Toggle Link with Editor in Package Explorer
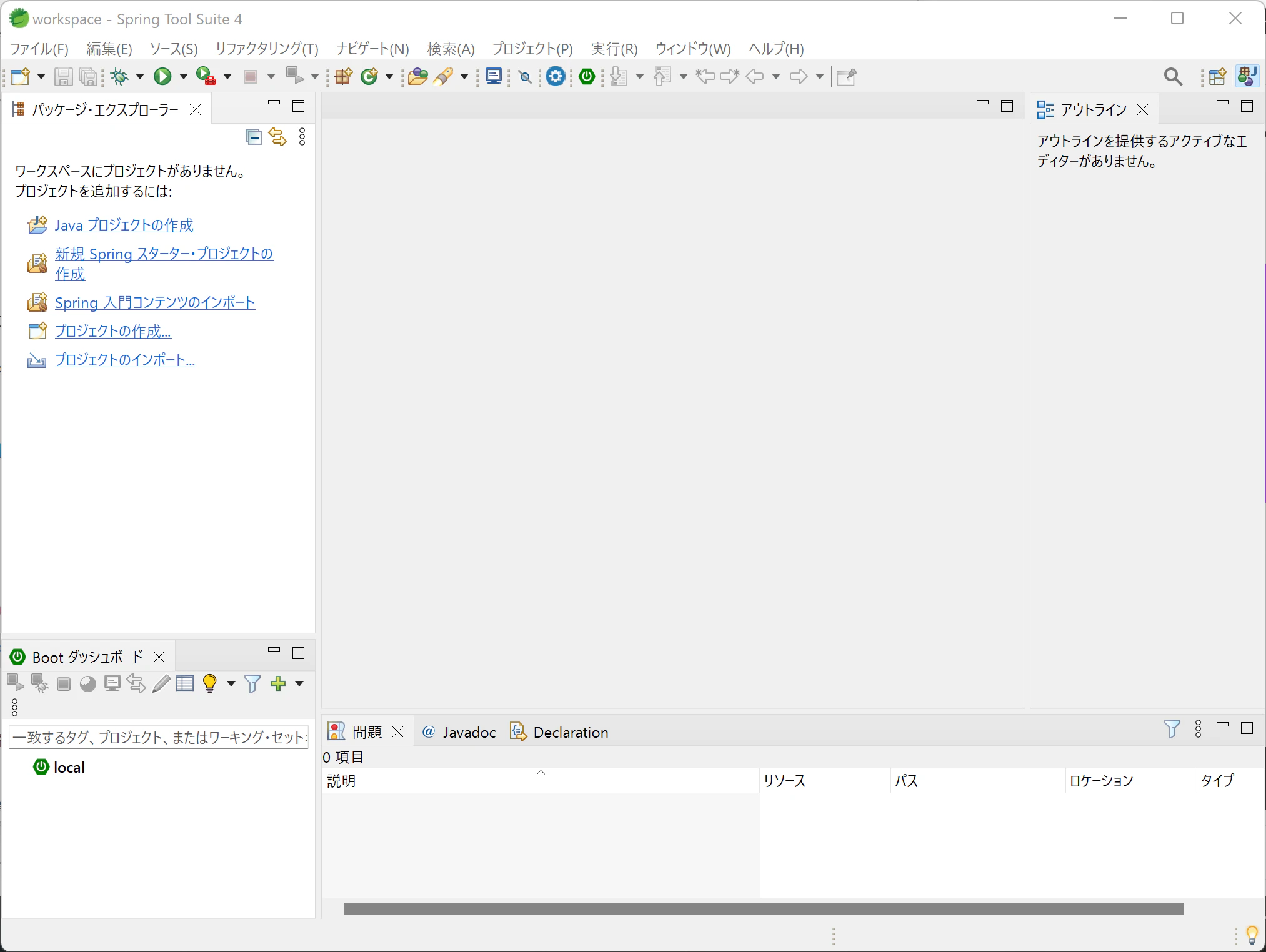The width and height of the screenshot is (1266, 952). 277,137
